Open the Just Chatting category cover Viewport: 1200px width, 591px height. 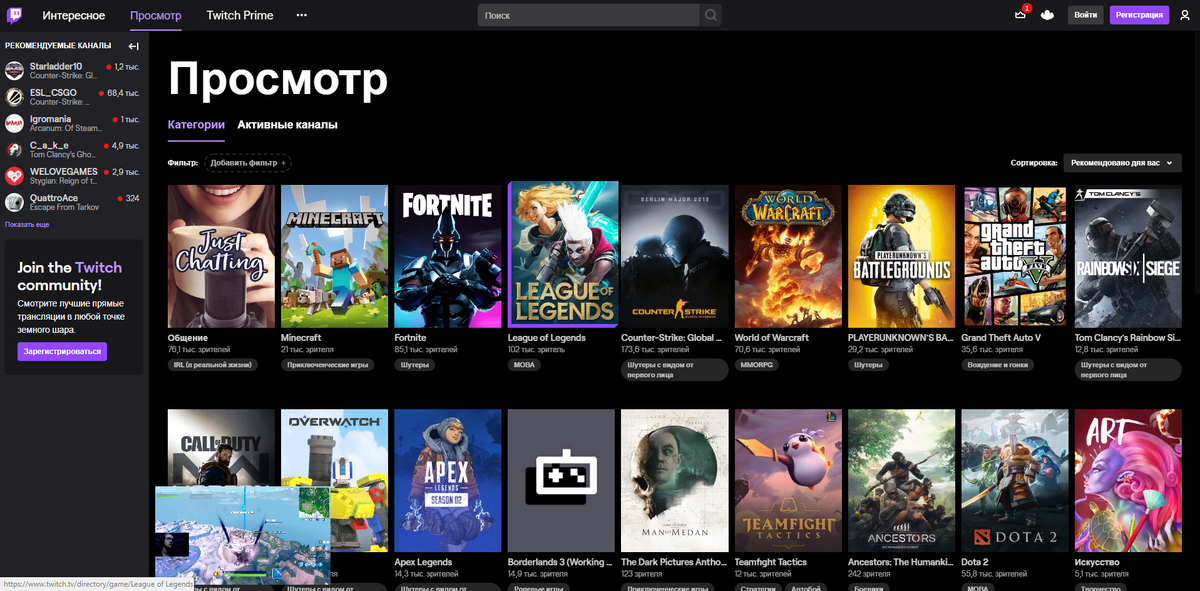click(x=221, y=256)
